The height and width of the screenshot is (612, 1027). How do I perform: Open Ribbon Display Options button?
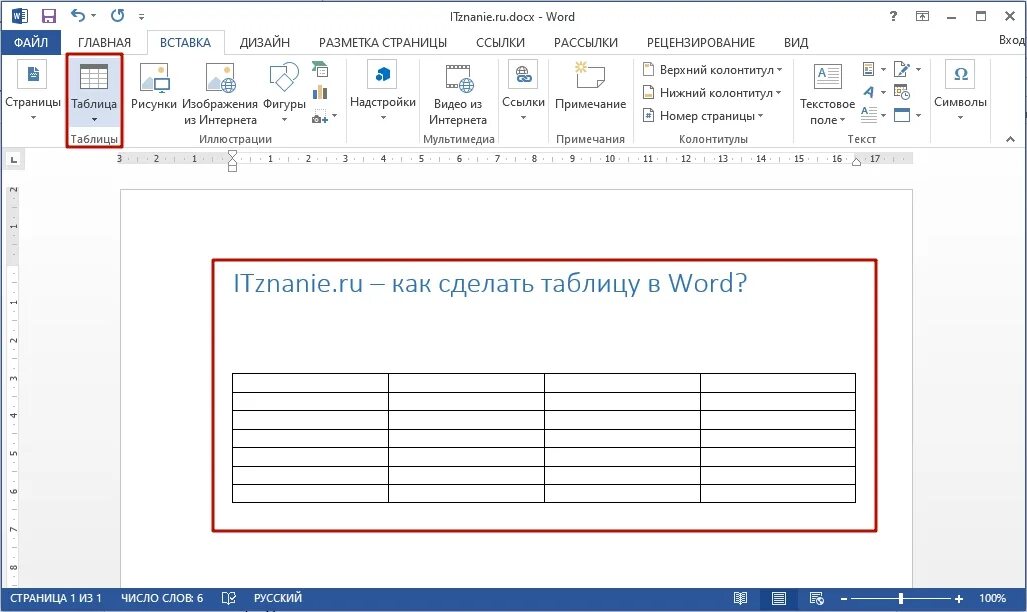tap(922, 16)
